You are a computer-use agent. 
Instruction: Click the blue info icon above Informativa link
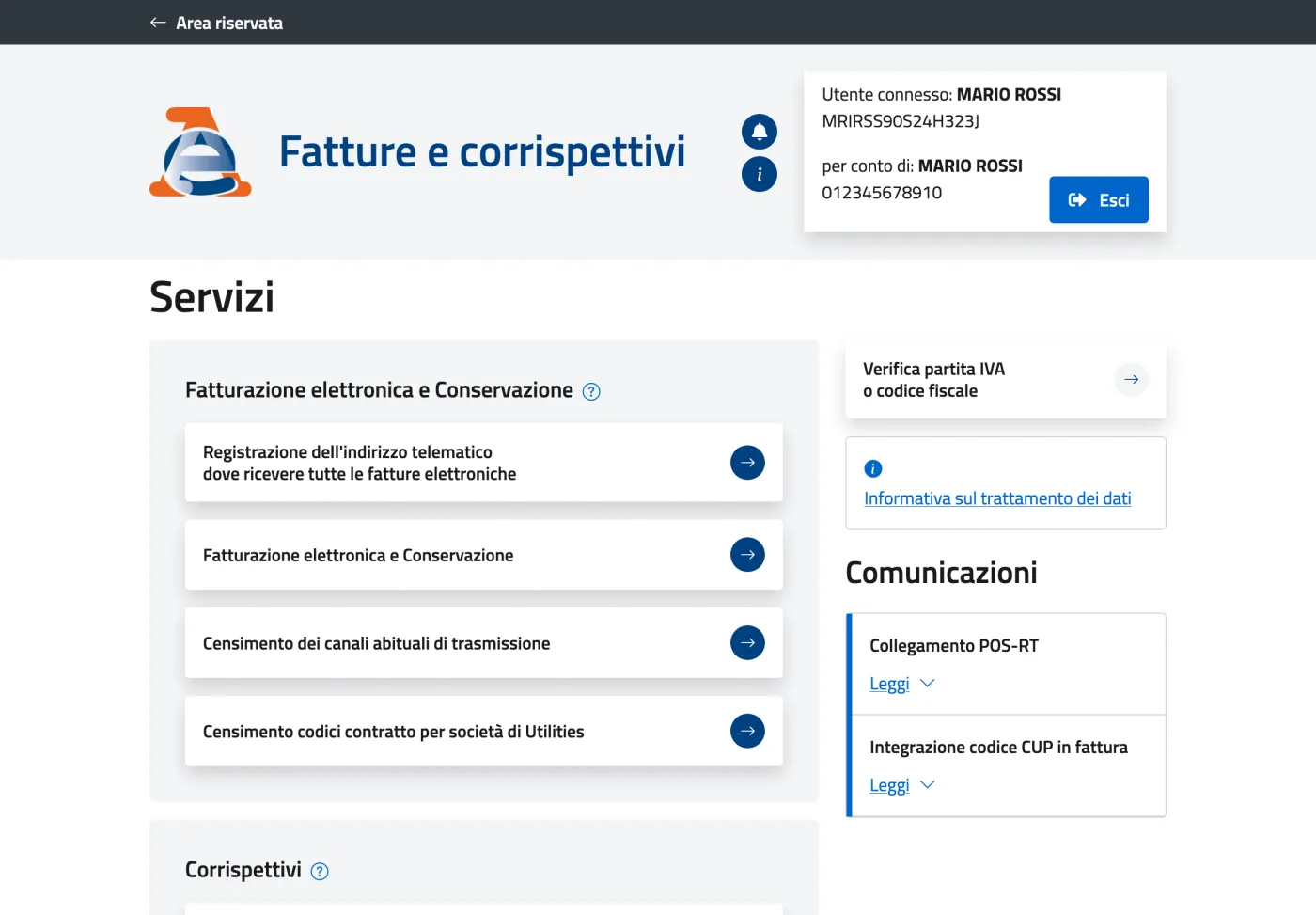pyautogui.click(x=873, y=468)
